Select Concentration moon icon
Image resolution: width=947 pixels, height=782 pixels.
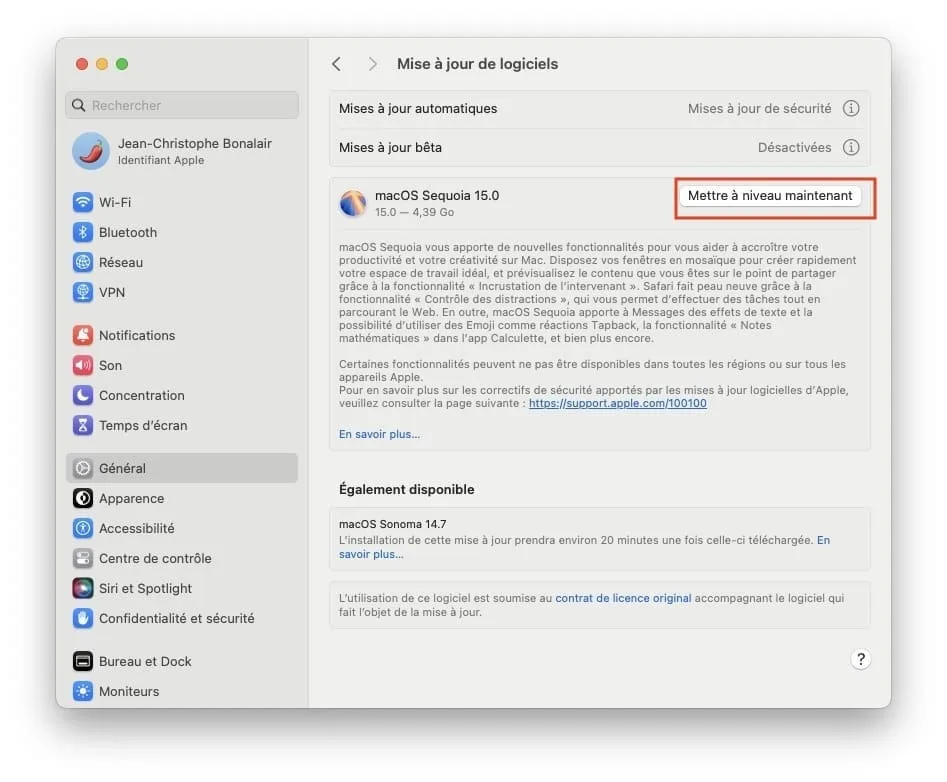[x=83, y=395]
